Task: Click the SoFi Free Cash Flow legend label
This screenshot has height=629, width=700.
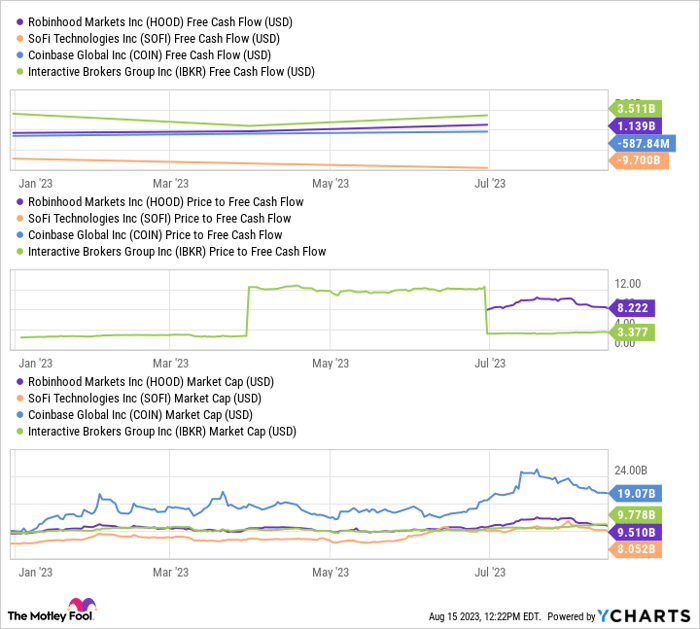Action: (x=154, y=38)
